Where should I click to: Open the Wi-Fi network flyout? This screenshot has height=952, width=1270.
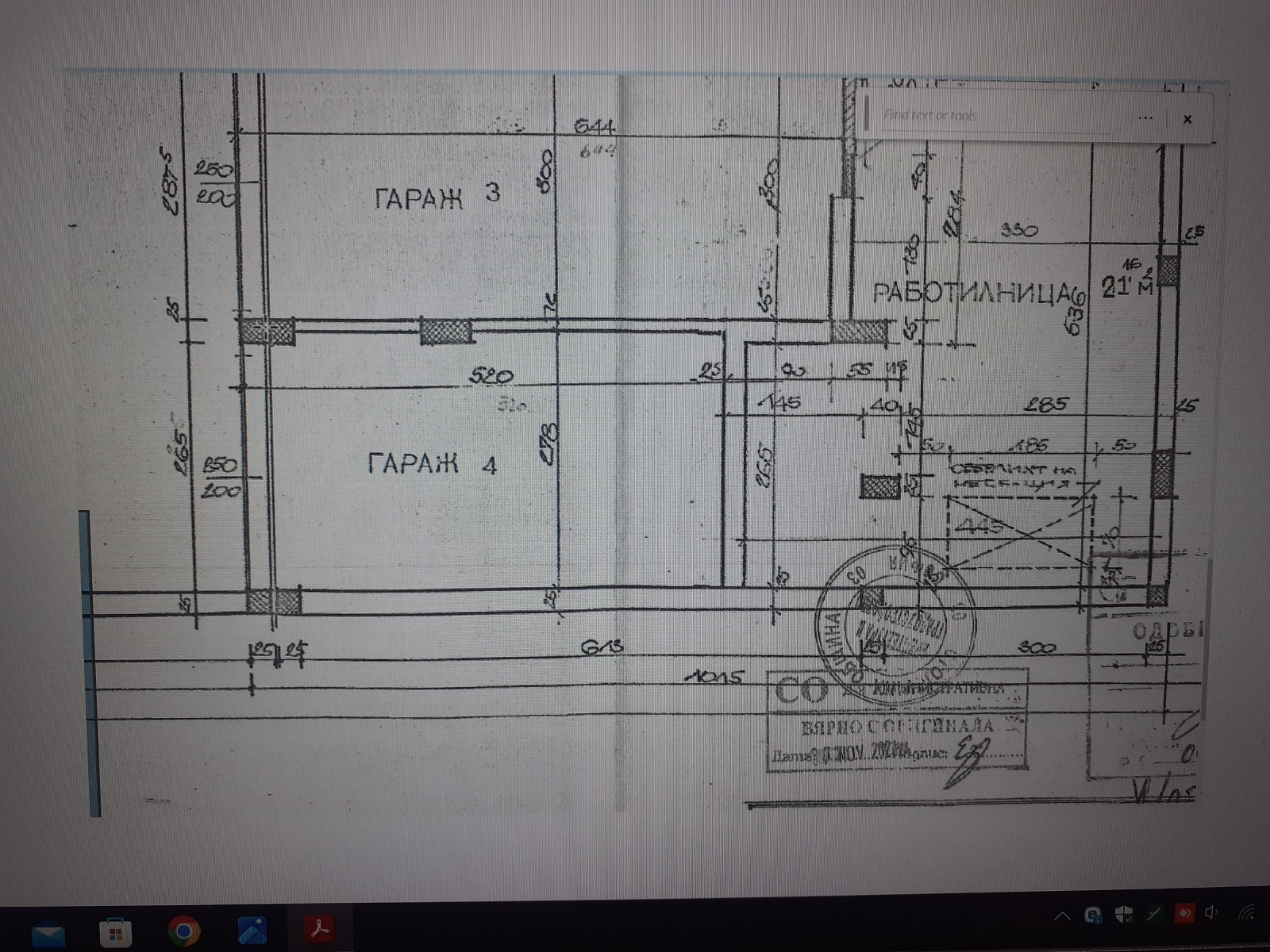pos(1248,912)
